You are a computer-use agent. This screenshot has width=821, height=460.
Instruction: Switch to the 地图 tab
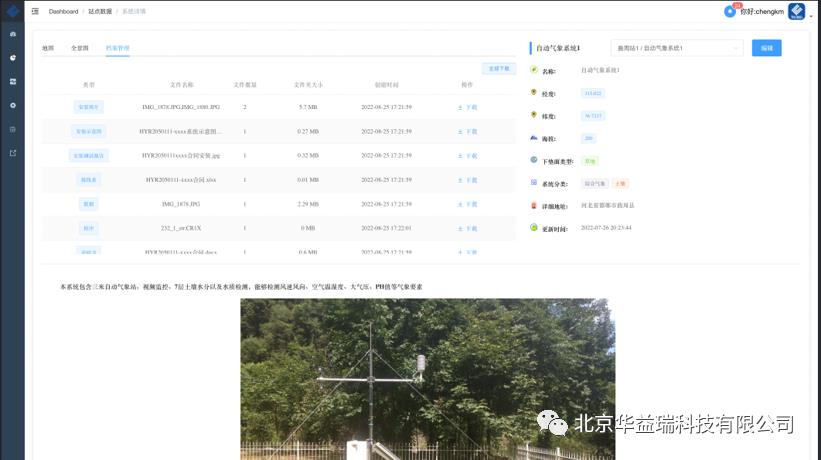click(x=48, y=48)
